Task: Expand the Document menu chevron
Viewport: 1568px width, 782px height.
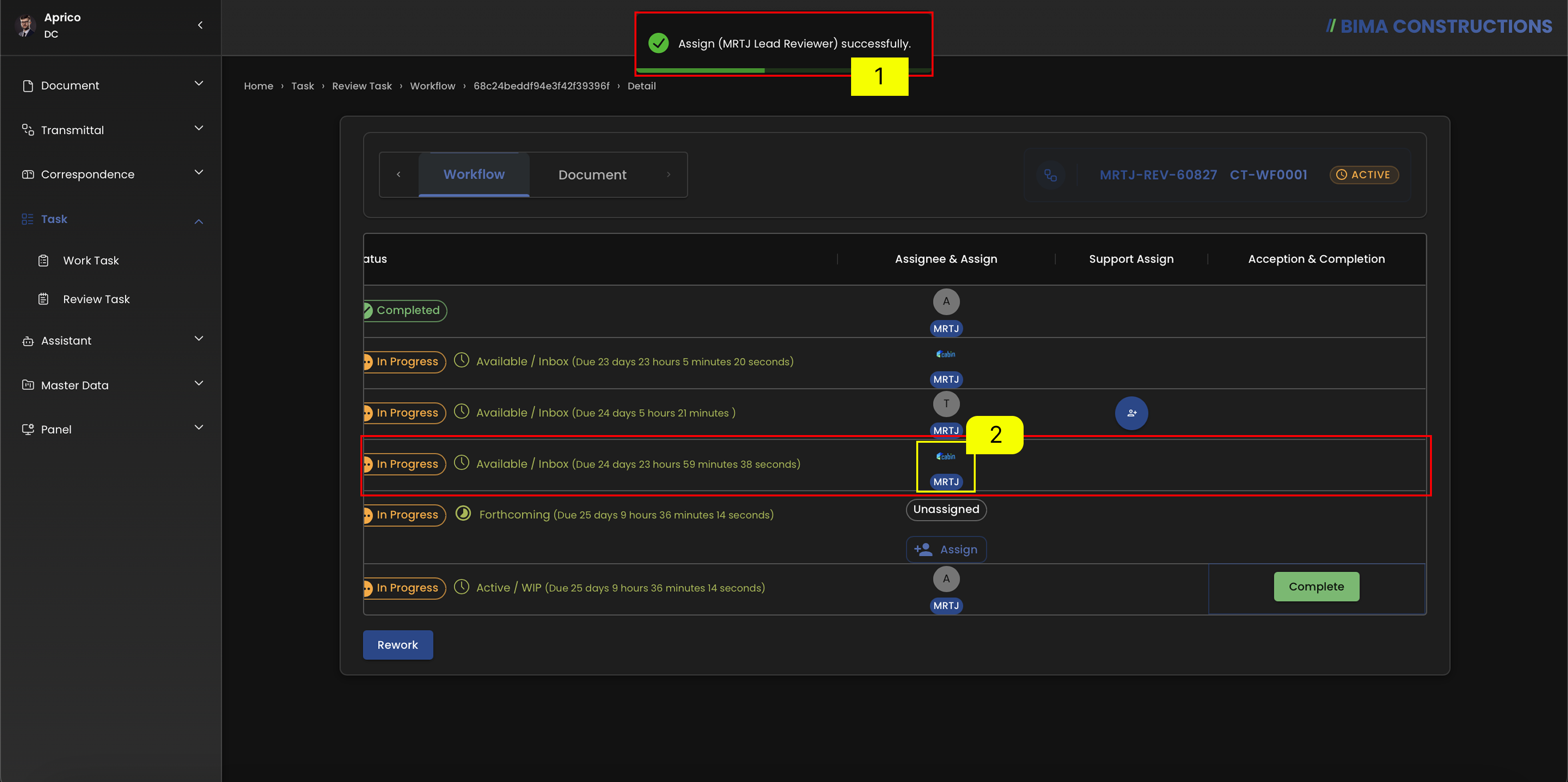Action: (x=198, y=83)
